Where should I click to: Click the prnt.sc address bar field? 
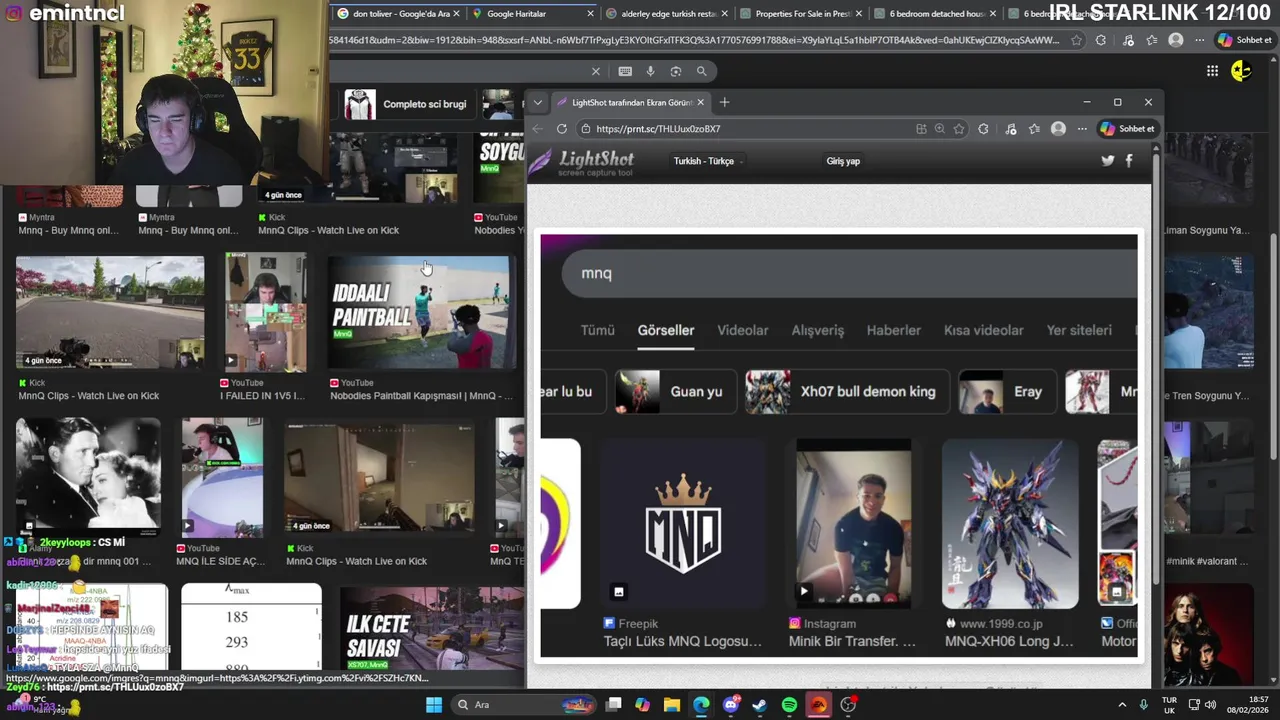pos(745,129)
